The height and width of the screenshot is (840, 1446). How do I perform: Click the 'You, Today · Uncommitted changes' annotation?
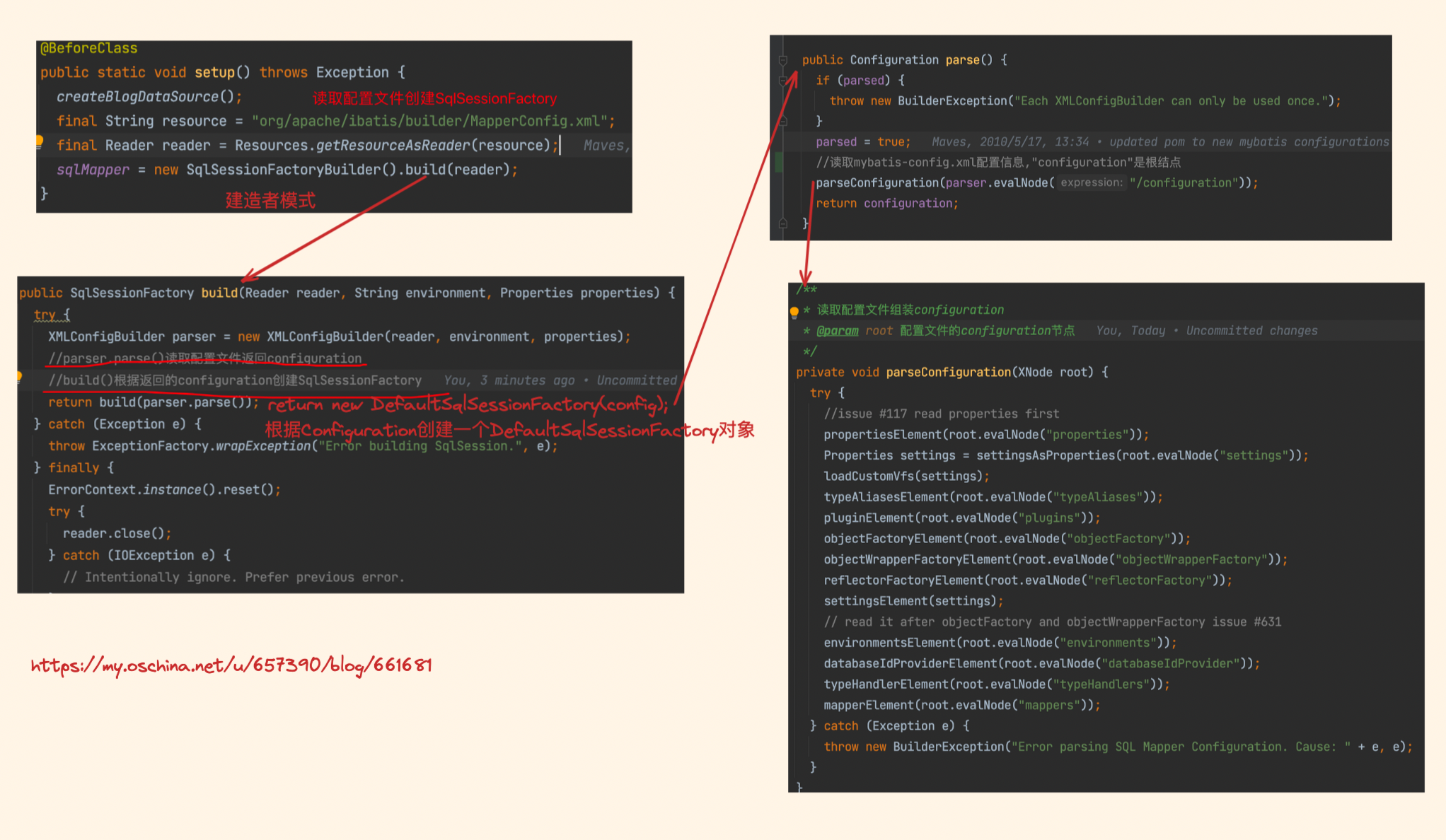pyautogui.click(x=1207, y=331)
